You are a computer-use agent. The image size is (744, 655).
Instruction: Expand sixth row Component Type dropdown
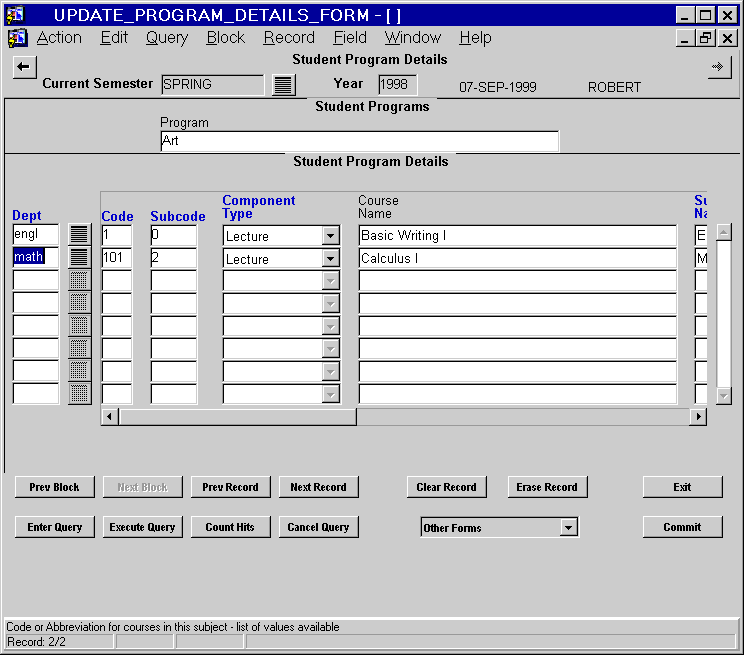pos(330,349)
